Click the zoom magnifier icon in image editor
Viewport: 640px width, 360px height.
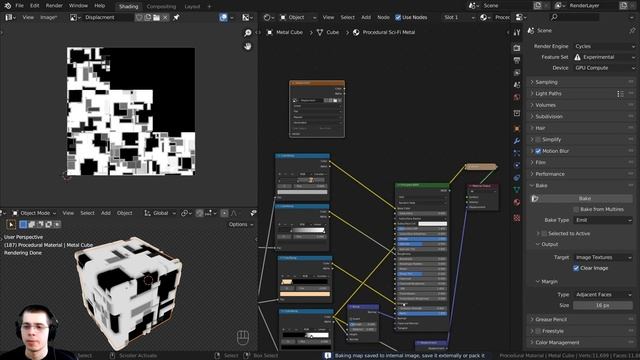click(x=248, y=33)
